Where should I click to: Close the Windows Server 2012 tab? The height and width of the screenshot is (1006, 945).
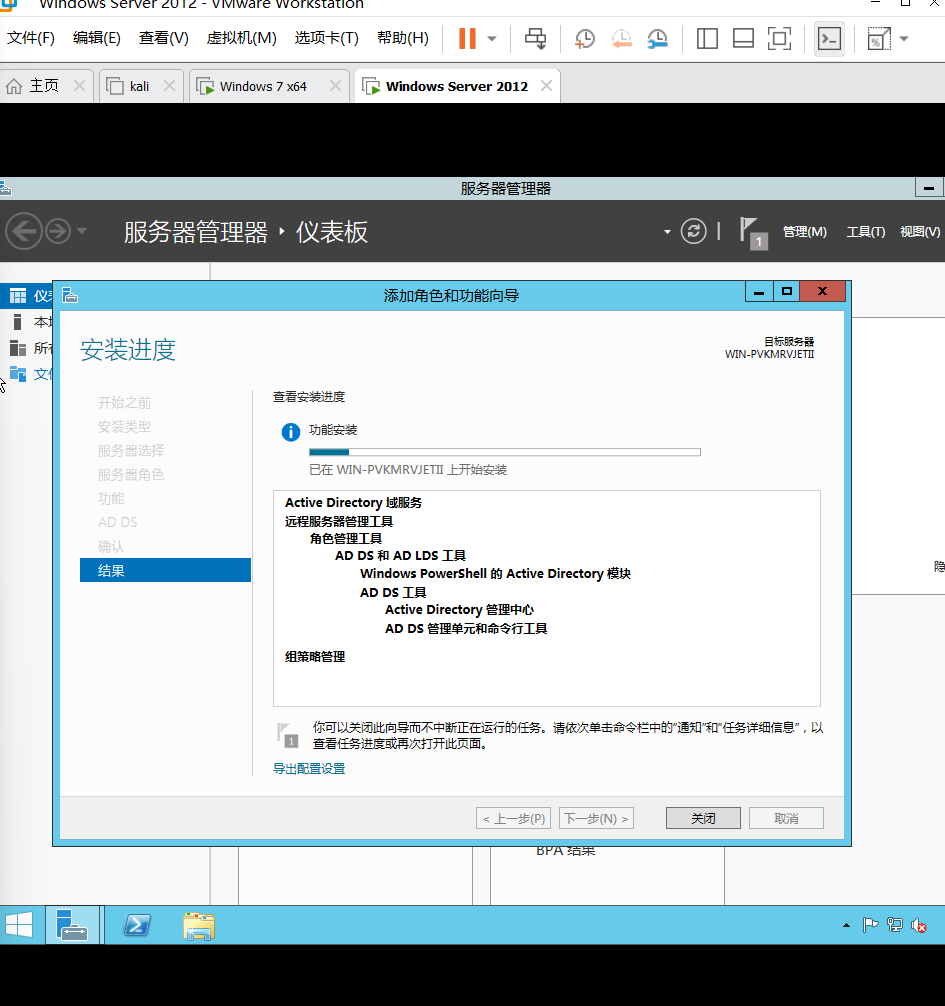coord(547,85)
